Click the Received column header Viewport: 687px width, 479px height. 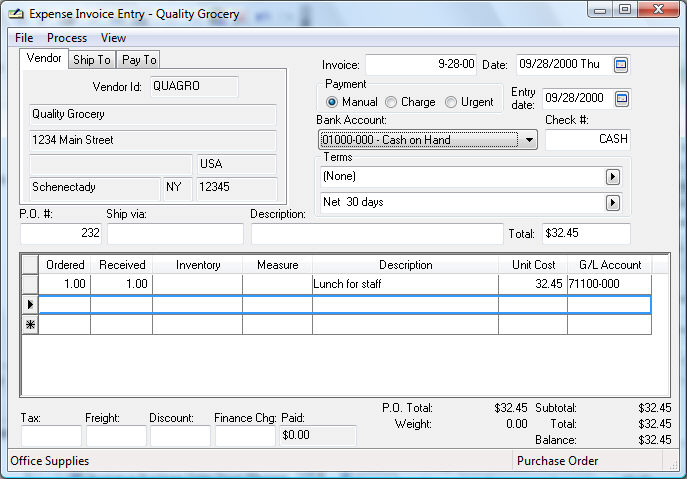(x=122, y=265)
